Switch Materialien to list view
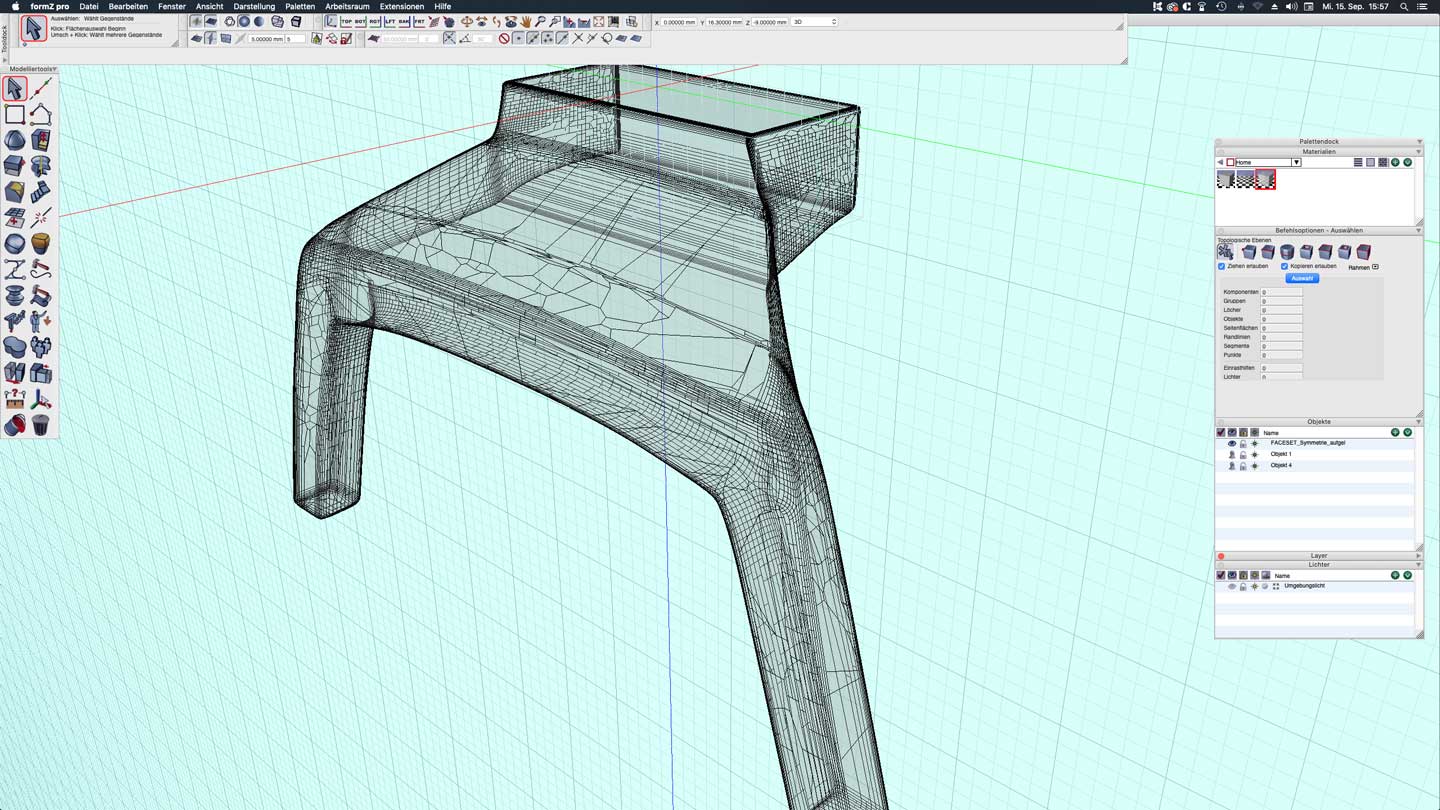 point(1358,162)
